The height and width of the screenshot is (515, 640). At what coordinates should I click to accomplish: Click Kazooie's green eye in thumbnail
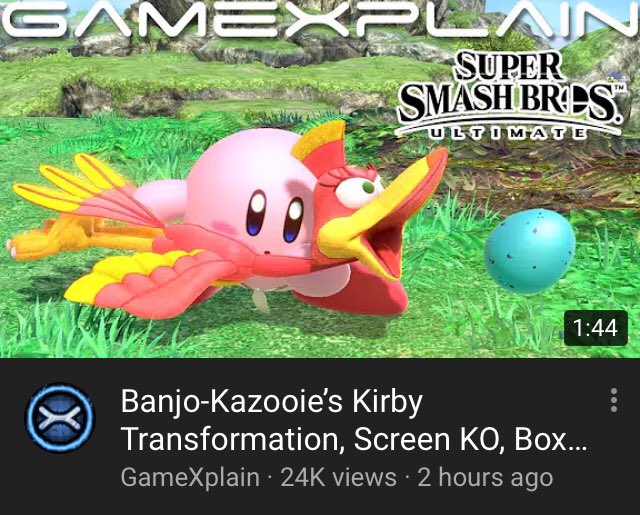coord(369,187)
